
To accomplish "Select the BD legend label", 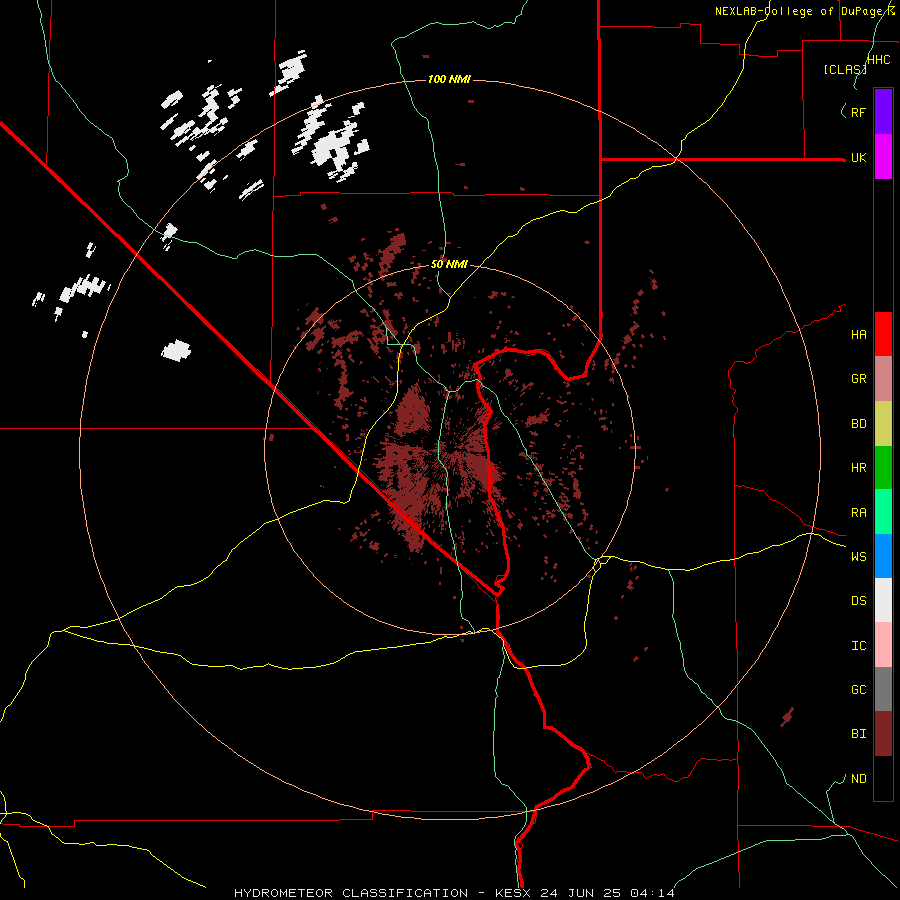I will (858, 424).
